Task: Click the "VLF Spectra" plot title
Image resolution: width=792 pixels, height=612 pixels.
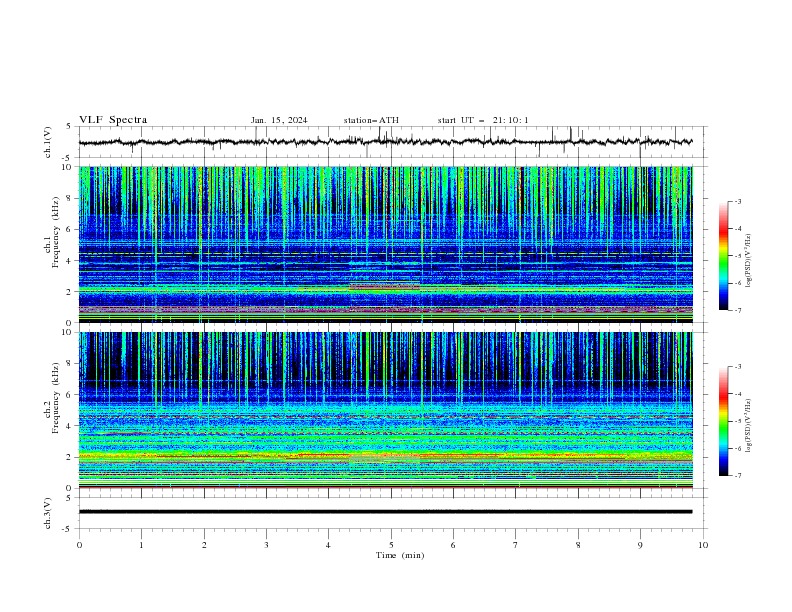Action: (113, 120)
